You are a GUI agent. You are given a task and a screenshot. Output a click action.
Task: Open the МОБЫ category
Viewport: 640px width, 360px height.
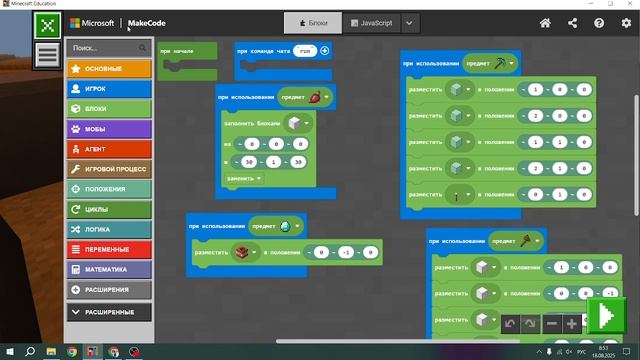coord(109,129)
